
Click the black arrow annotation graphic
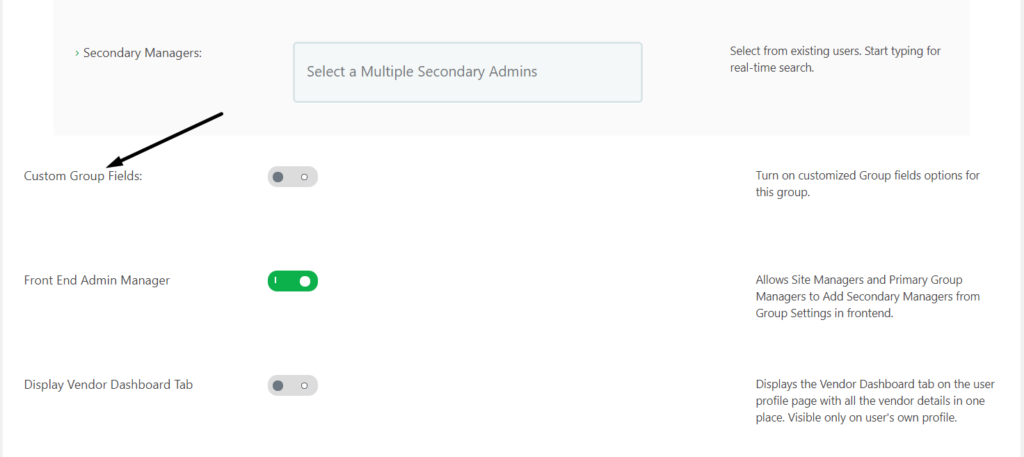click(x=165, y=138)
